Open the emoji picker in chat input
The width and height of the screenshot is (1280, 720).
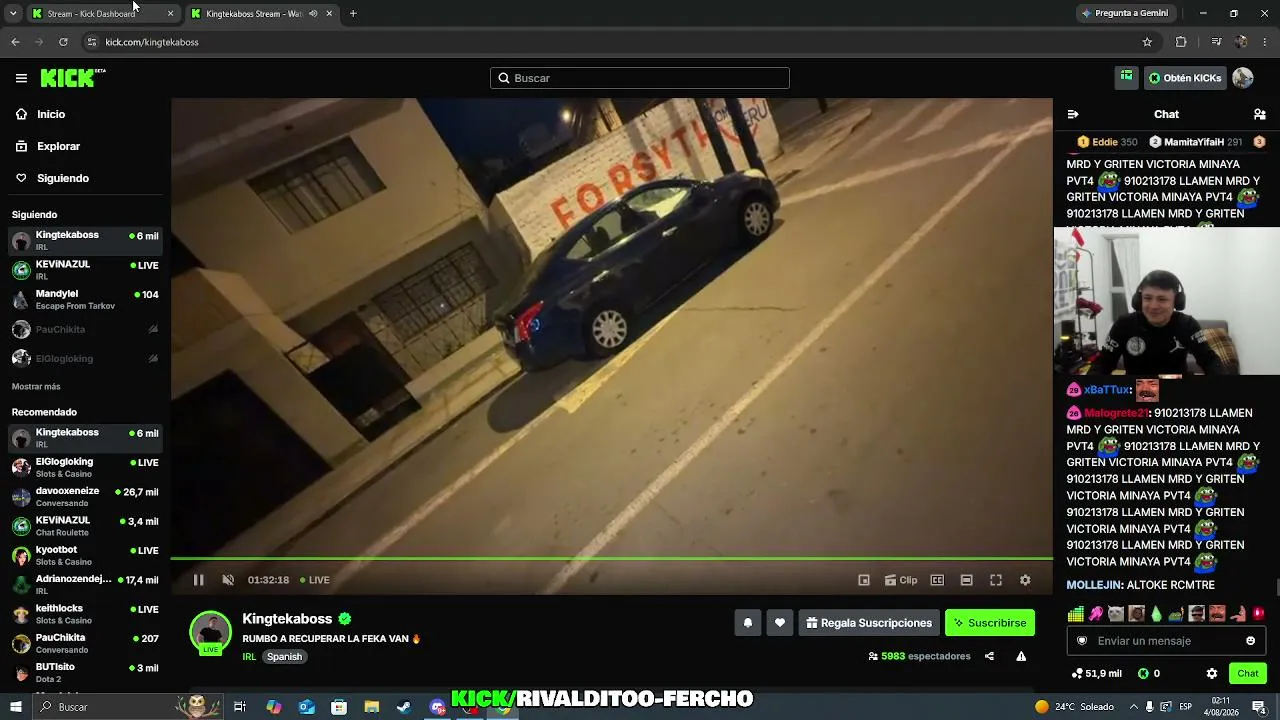pos(1250,641)
